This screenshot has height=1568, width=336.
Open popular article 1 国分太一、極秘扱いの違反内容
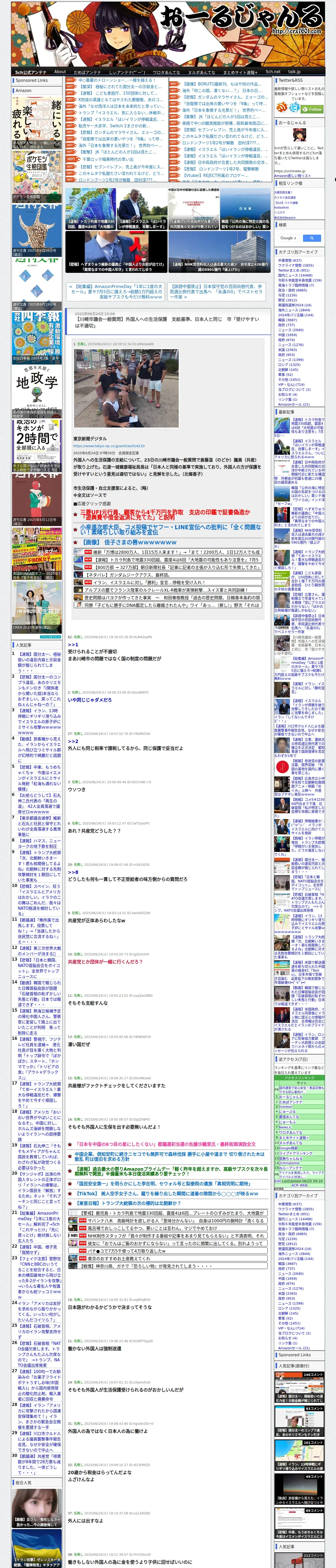[39, 662]
